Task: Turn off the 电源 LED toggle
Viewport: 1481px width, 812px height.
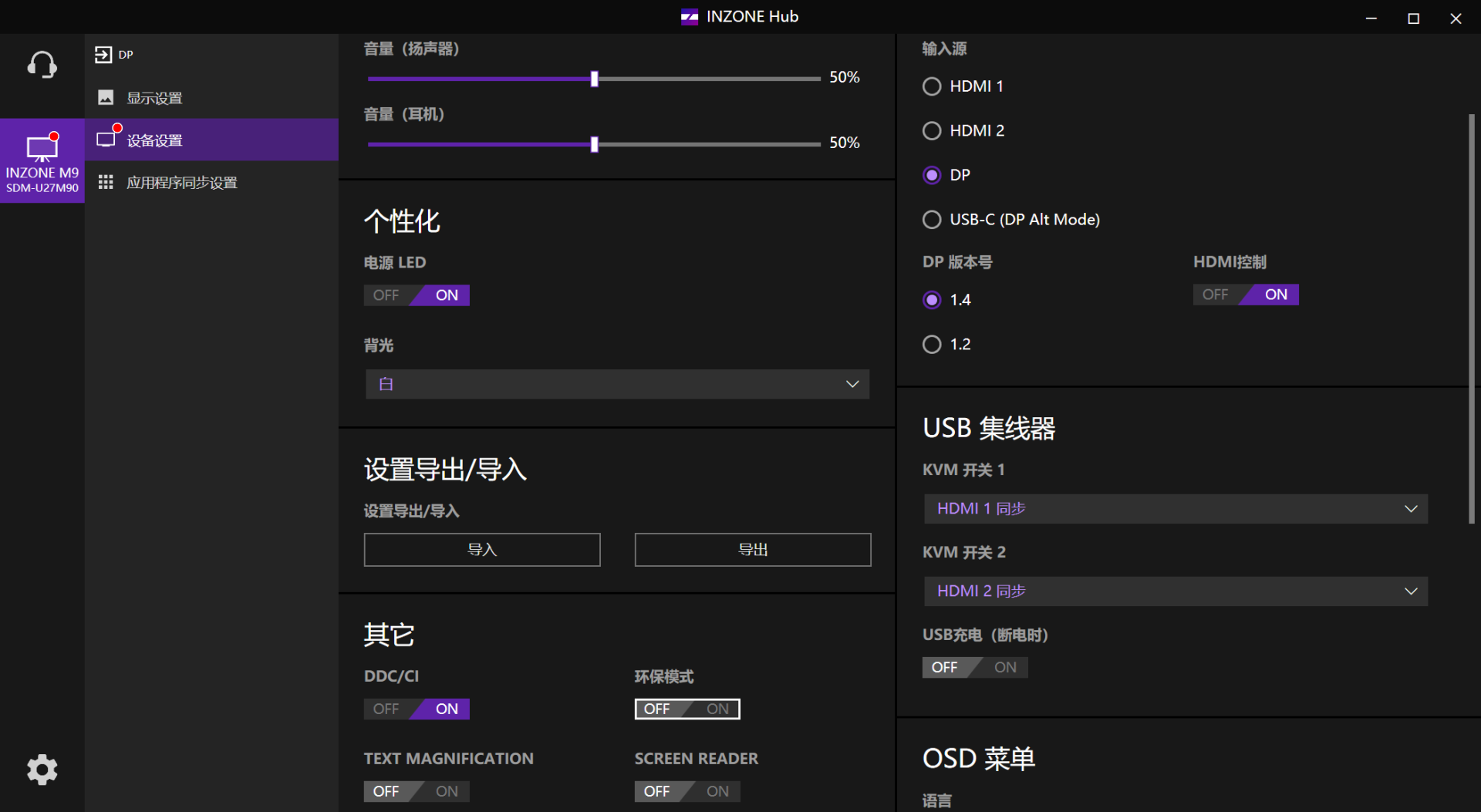Action: (x=386, y=295)
